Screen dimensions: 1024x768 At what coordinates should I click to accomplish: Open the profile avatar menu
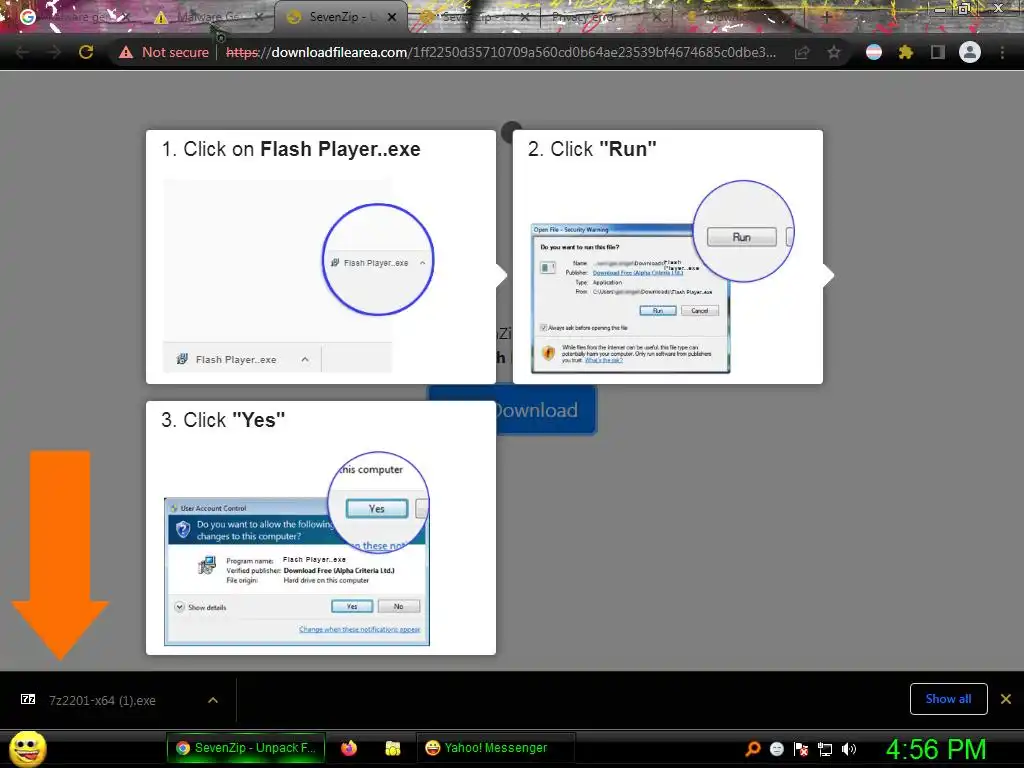(x=970, y=52)
